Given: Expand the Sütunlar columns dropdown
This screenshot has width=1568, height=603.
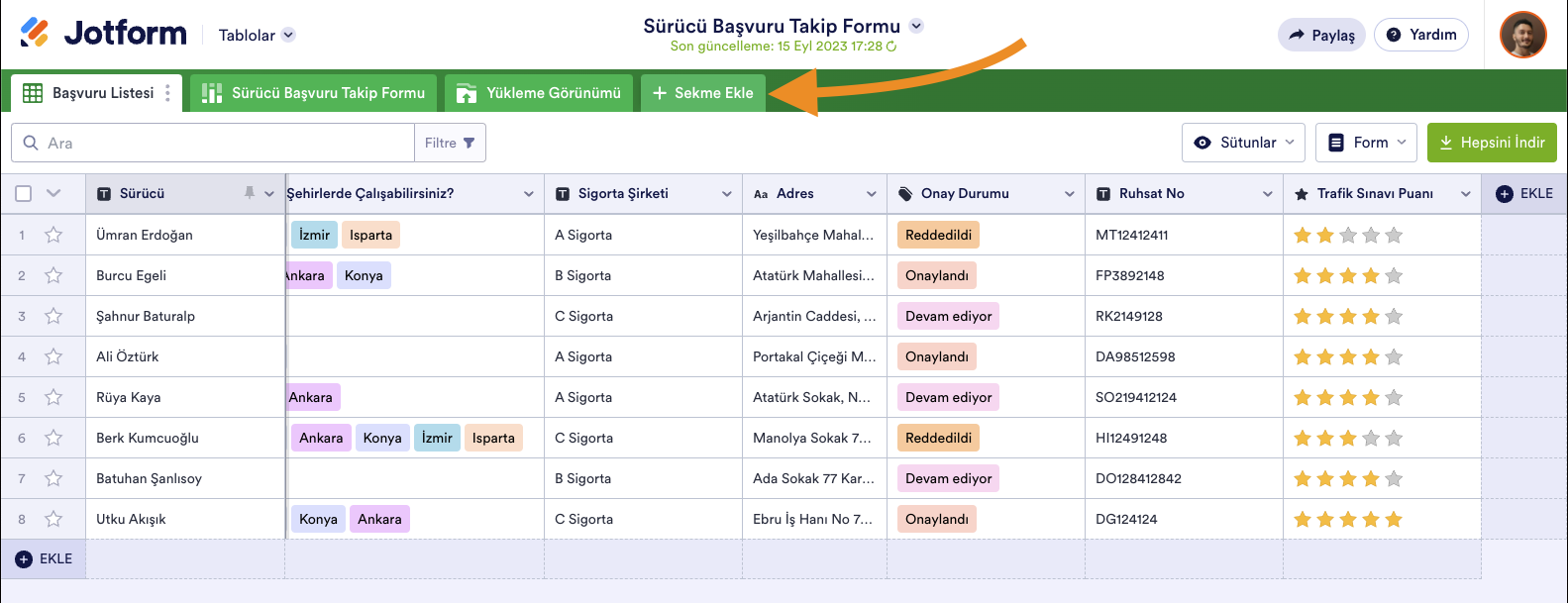Looking at the screenshot, I should (1243, 143).
